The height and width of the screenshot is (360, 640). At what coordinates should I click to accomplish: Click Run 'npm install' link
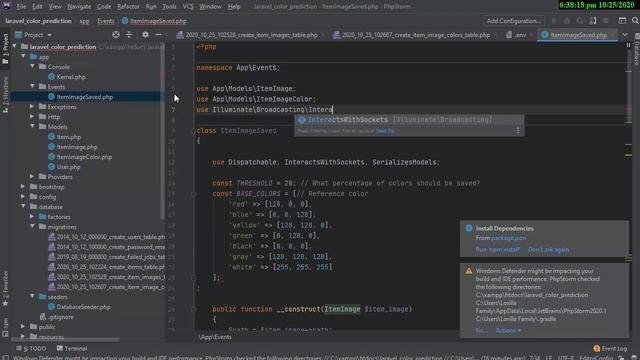(498, 249)
